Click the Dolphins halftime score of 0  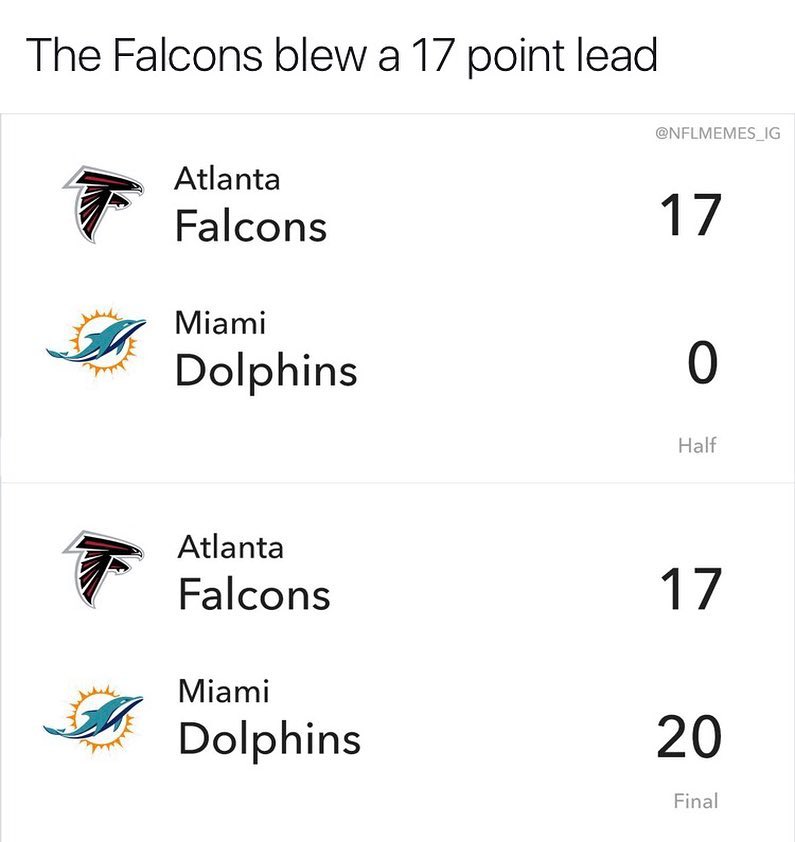point(703,362)
